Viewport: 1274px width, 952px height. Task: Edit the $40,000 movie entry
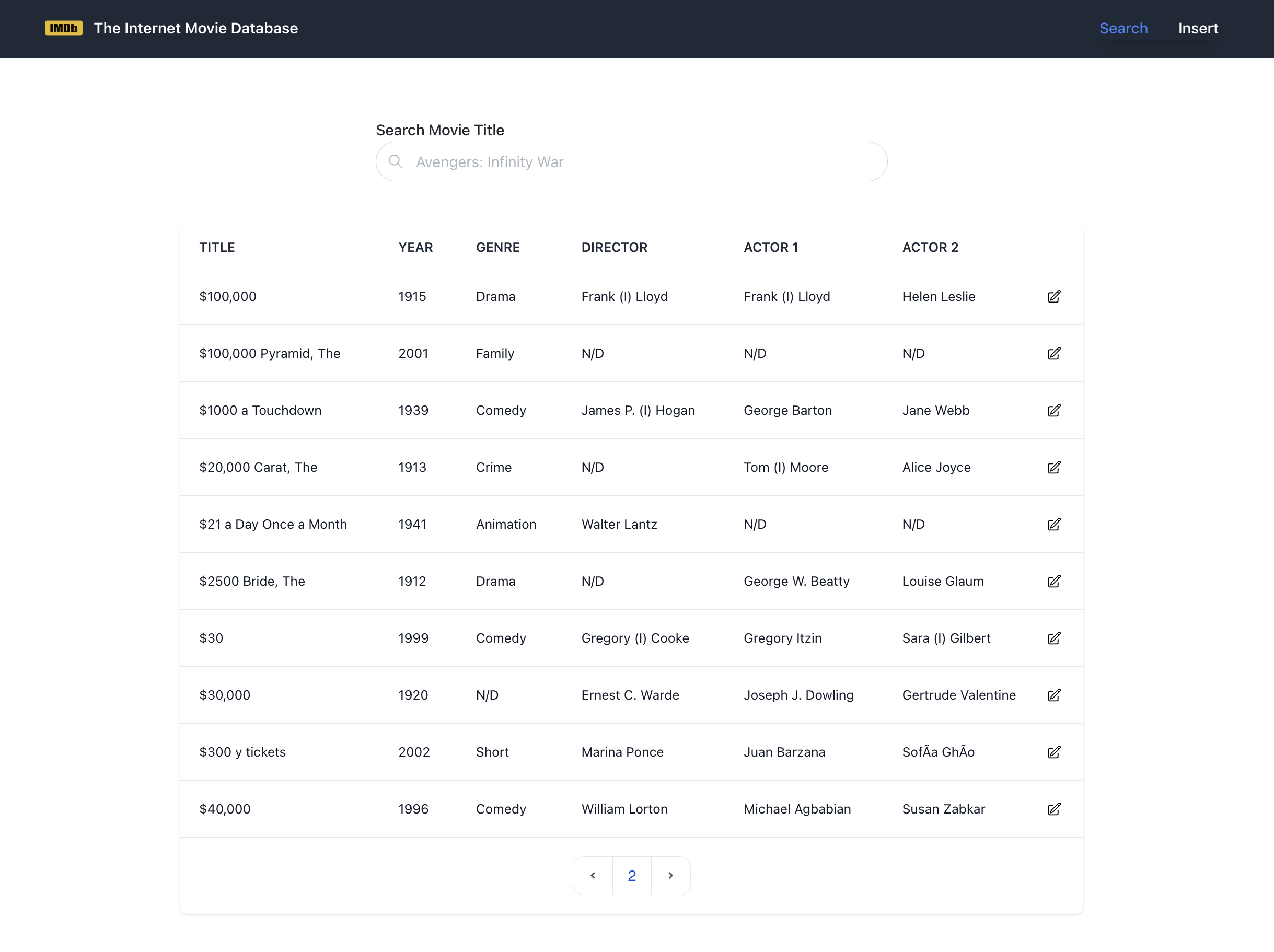[x=1053, y=809]
